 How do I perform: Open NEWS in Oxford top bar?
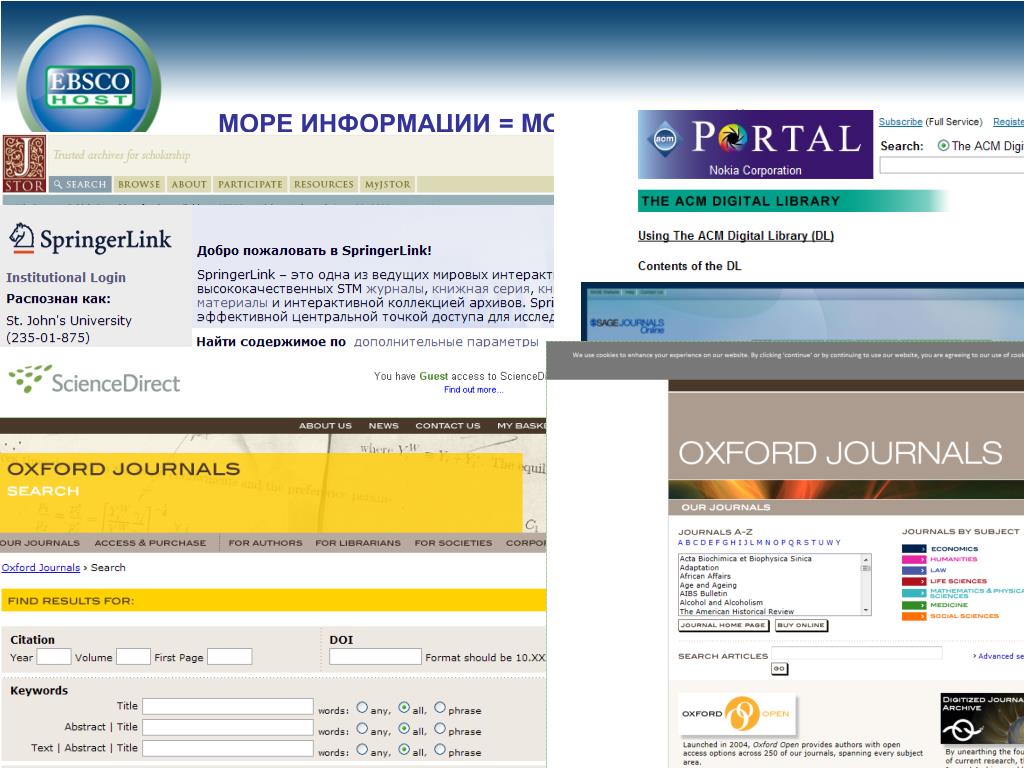(383, 426)
